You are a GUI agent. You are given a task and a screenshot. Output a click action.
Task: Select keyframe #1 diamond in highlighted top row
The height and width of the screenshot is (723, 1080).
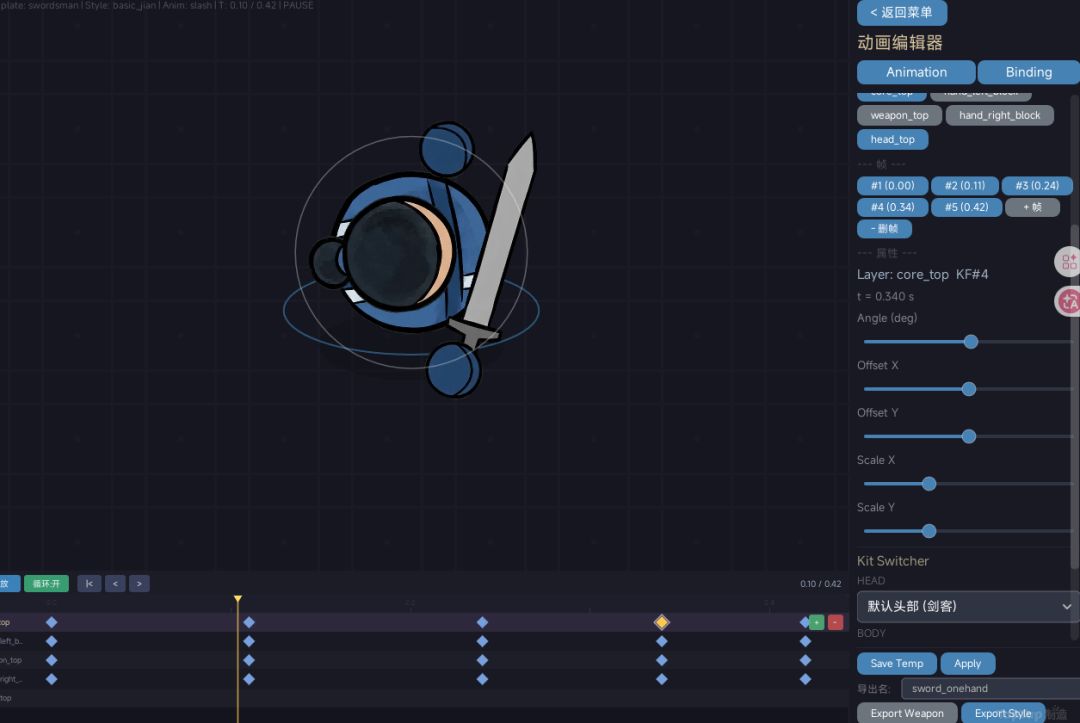pyautogui.click(x=52, y=622)
